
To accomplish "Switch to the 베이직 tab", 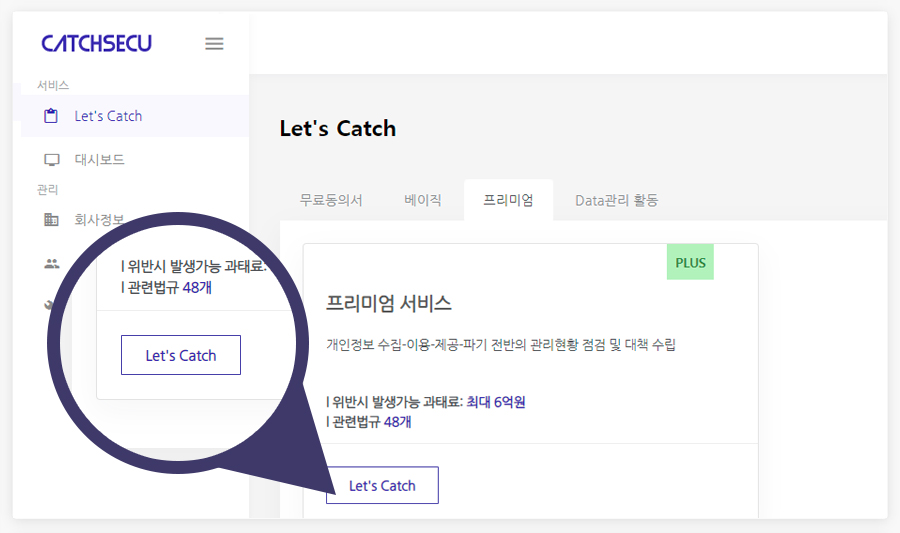I will [423, 200].
